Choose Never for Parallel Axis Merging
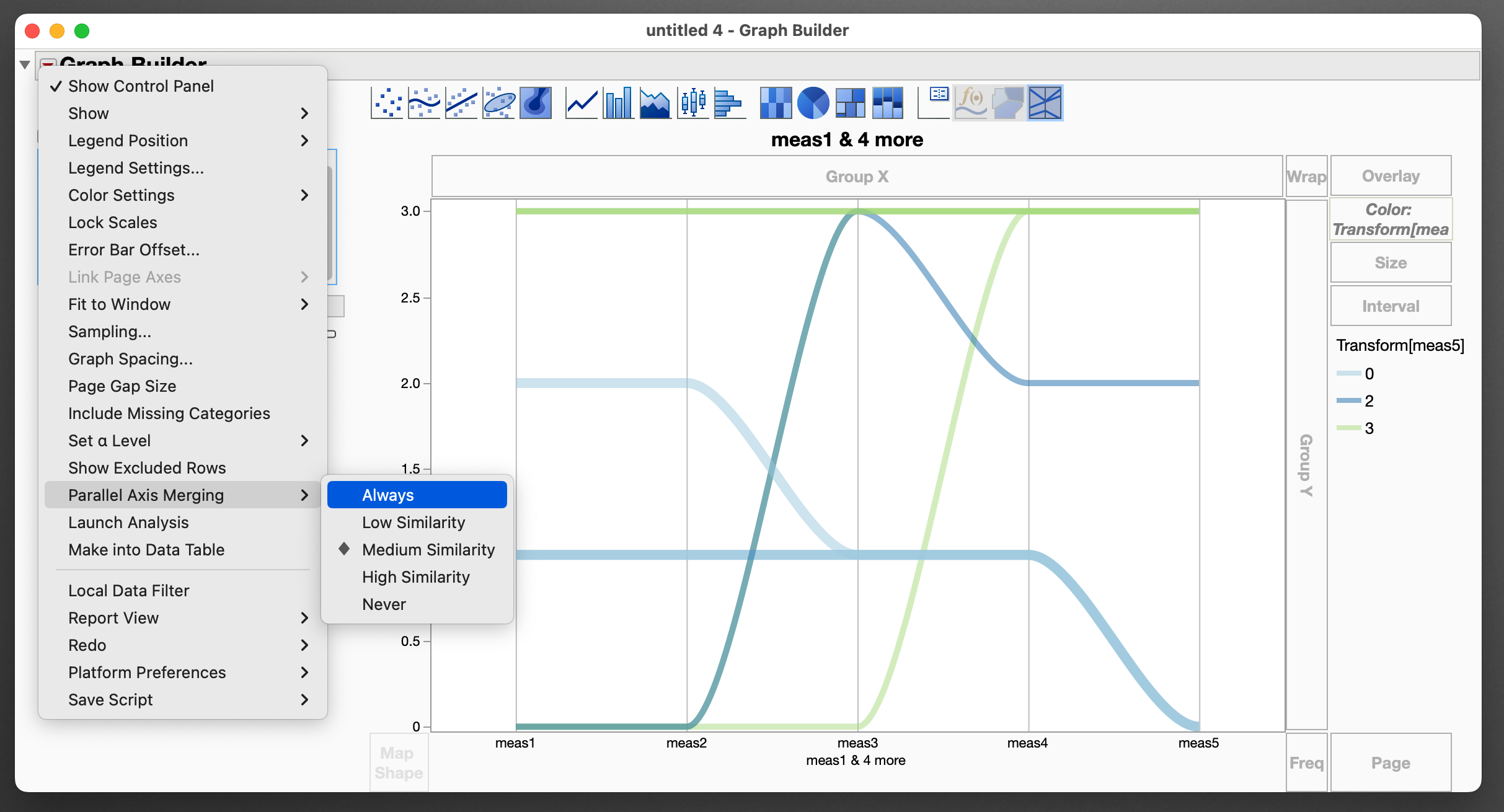 pyautogui.click(x=384, y=604)
